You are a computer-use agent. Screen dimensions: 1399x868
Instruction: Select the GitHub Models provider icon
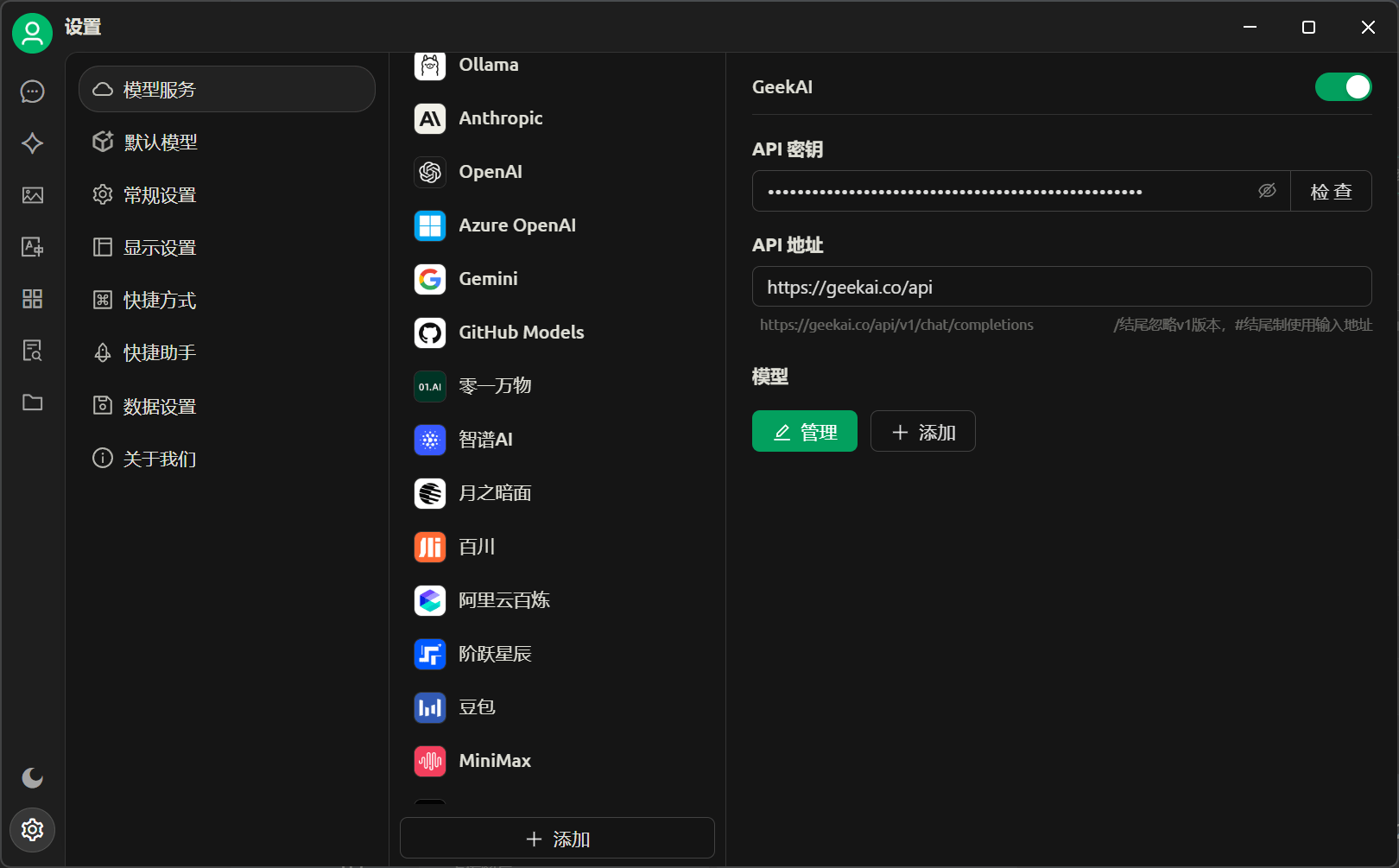pos(430,333)
